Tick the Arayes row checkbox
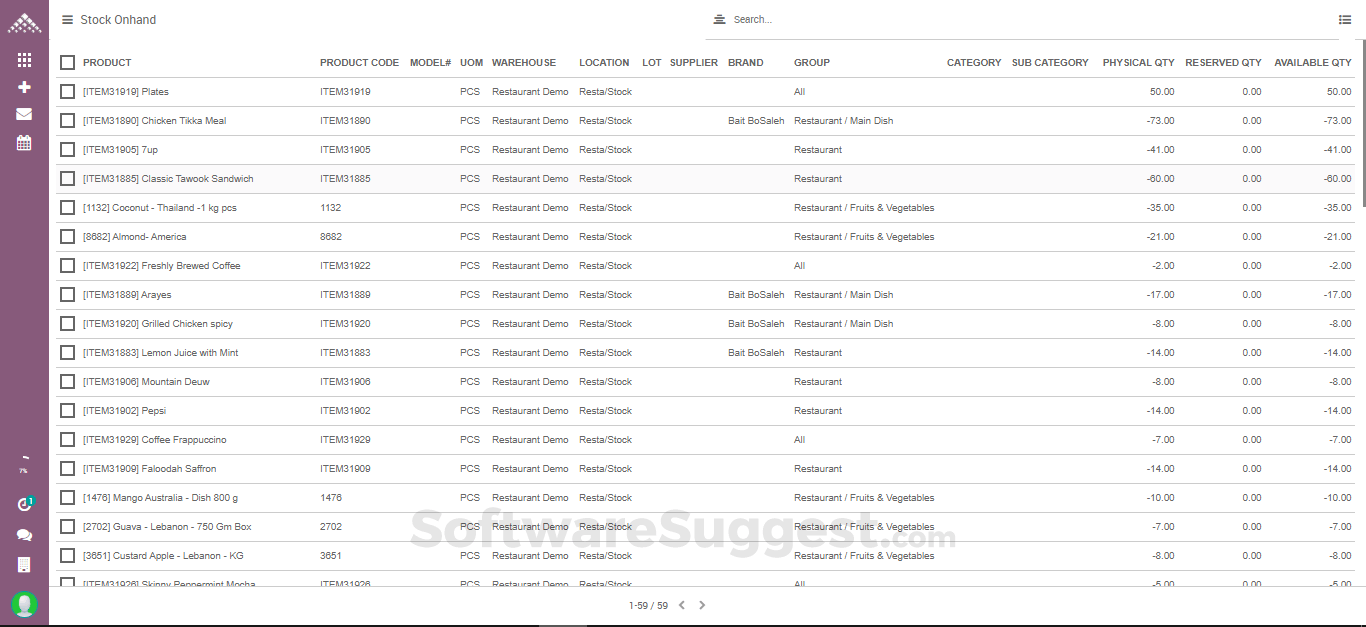Image resolution: width=1366 pixels, height=627 pixels. 67,295
